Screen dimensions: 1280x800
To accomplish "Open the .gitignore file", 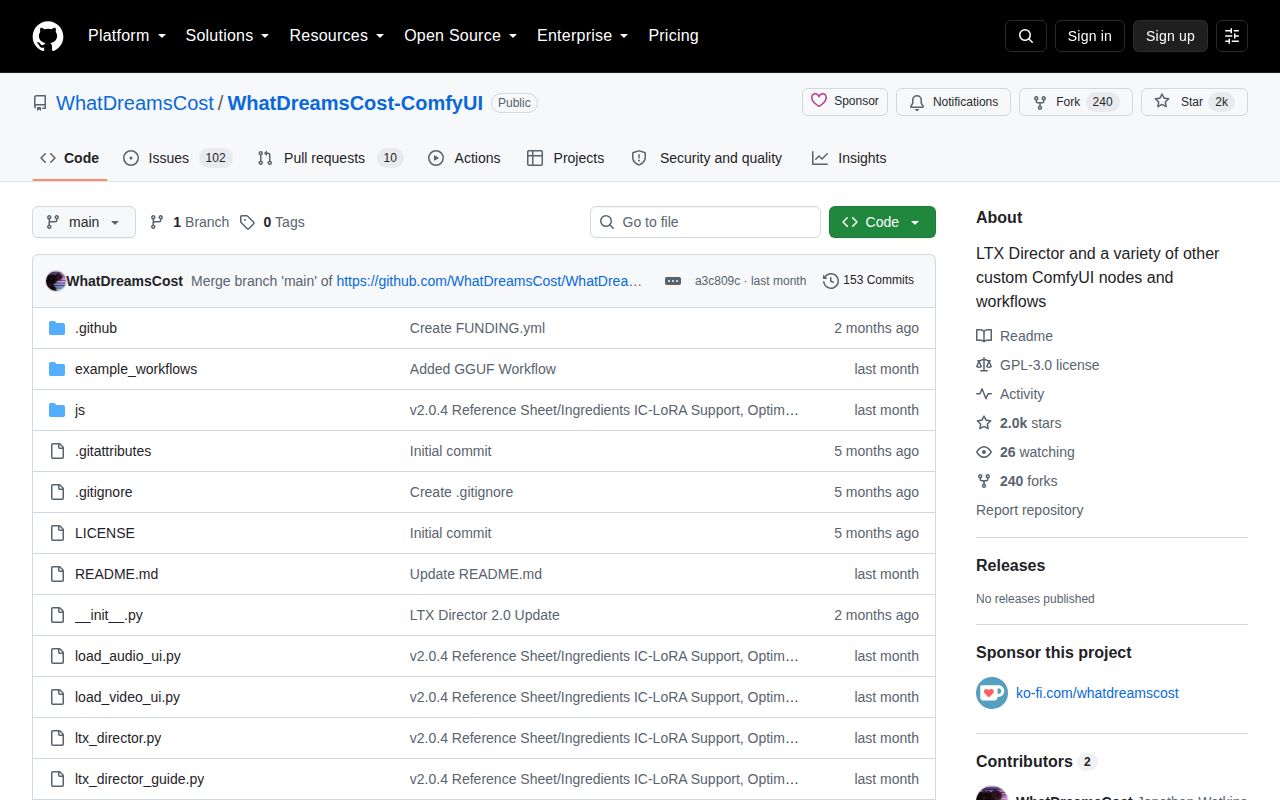I will [104, 492].
